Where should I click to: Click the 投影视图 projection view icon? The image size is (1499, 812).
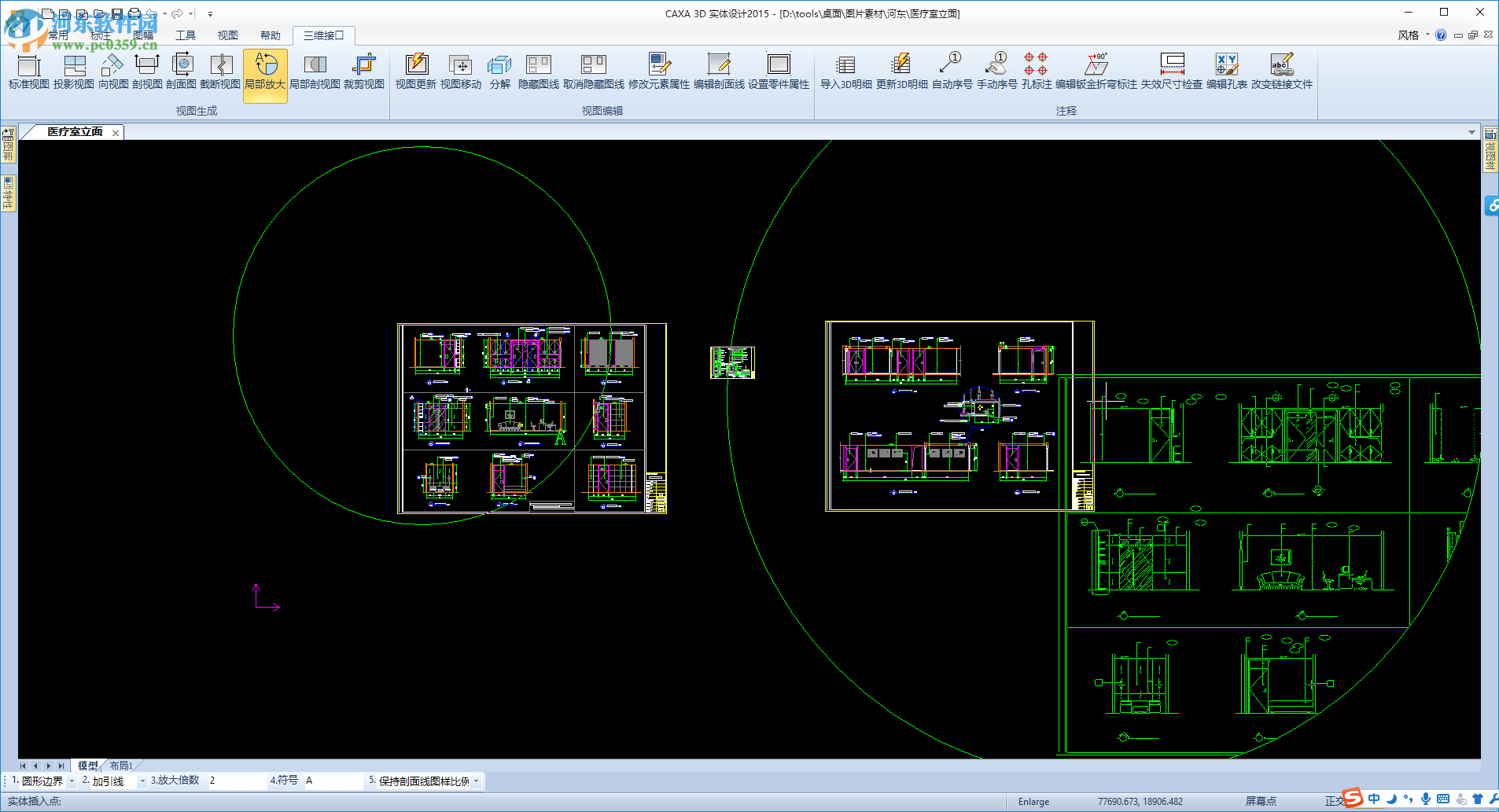coord(74,71)
